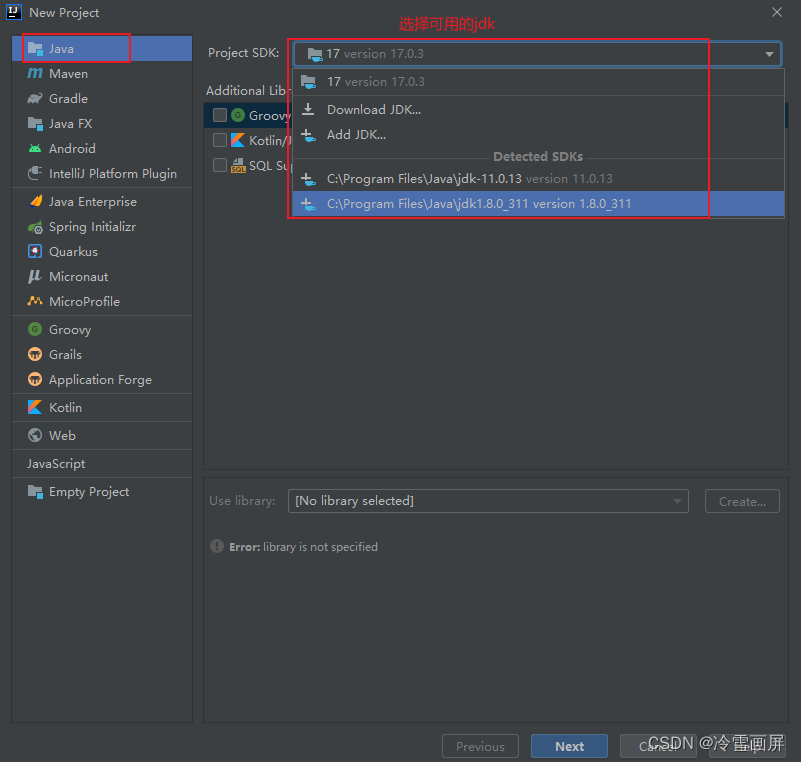Viewport: 801px width, 762px height.
Task: Enable the Groovy library checkbox
Action: coord(220,115)
